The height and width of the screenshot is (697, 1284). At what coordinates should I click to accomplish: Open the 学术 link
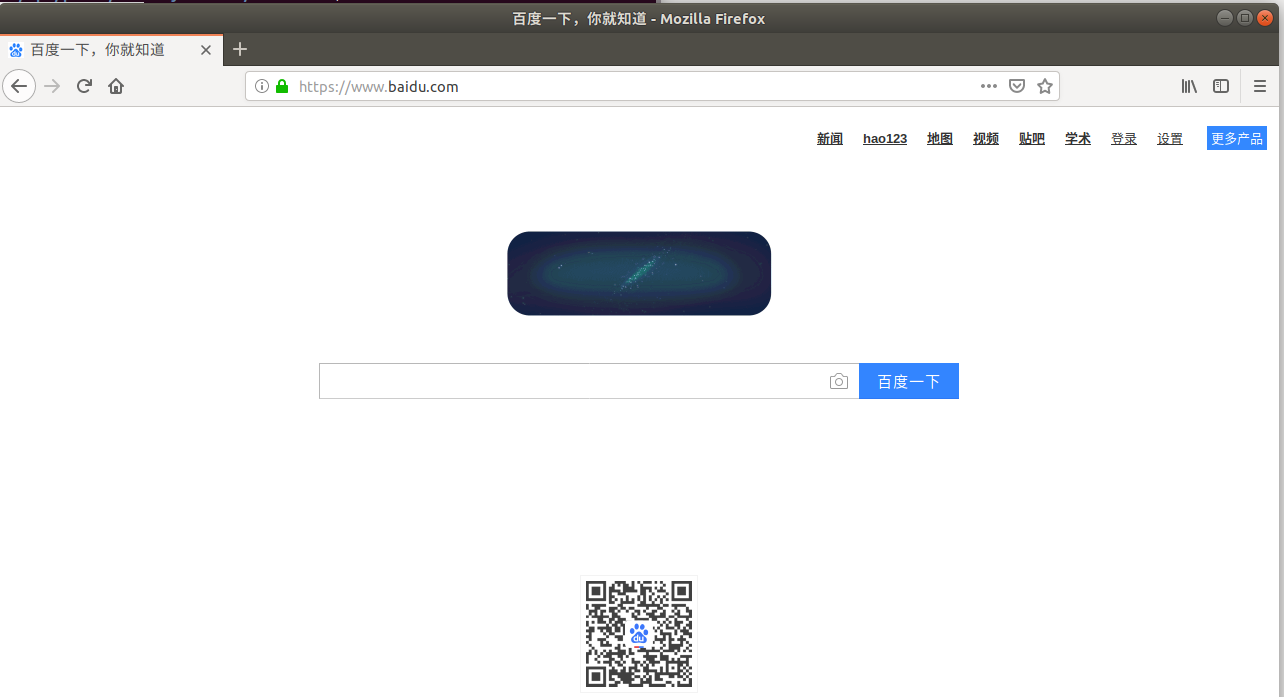click(x=1078, y=139)
